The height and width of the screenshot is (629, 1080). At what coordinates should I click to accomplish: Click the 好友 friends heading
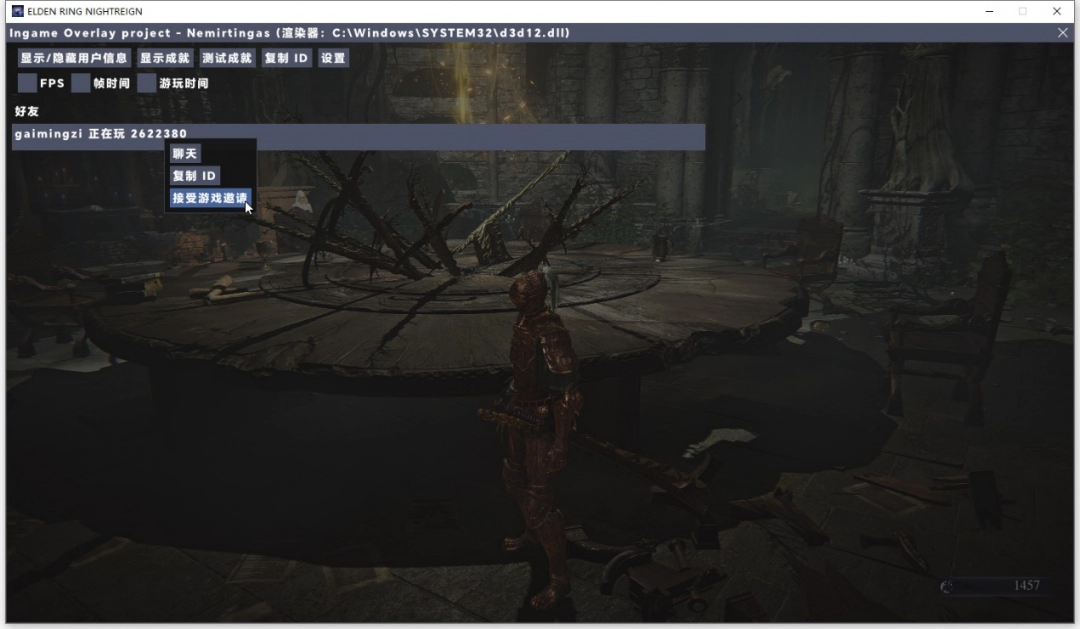[x=27, y=111]
